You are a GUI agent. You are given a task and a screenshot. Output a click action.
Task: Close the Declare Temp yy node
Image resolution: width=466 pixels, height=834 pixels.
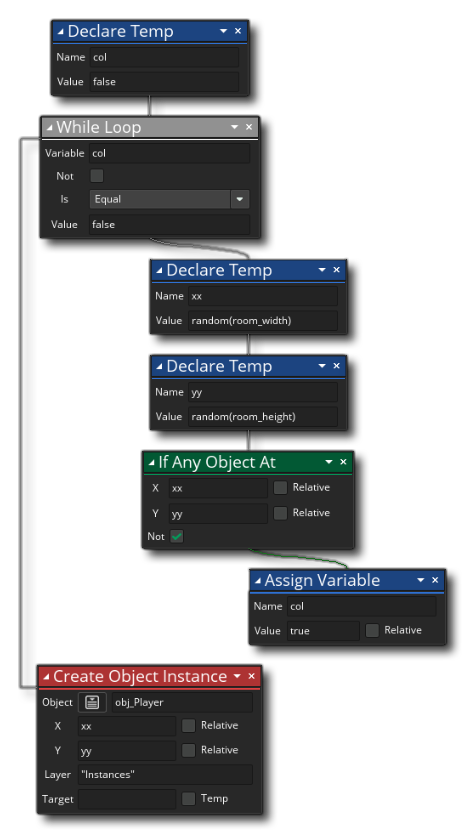[336, 366]
